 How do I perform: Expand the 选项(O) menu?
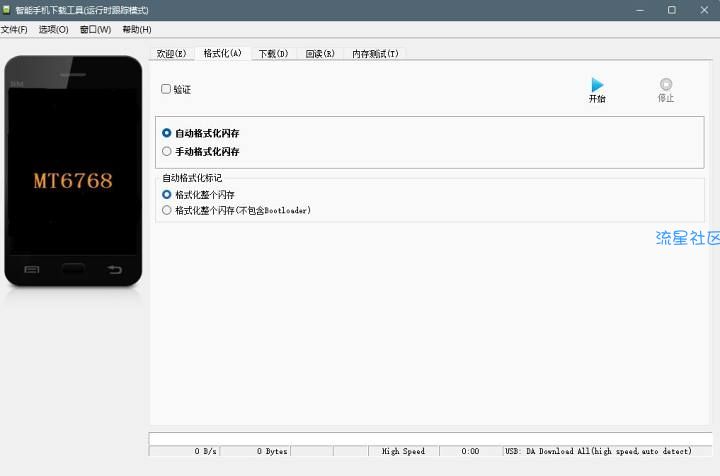[53, 30]
